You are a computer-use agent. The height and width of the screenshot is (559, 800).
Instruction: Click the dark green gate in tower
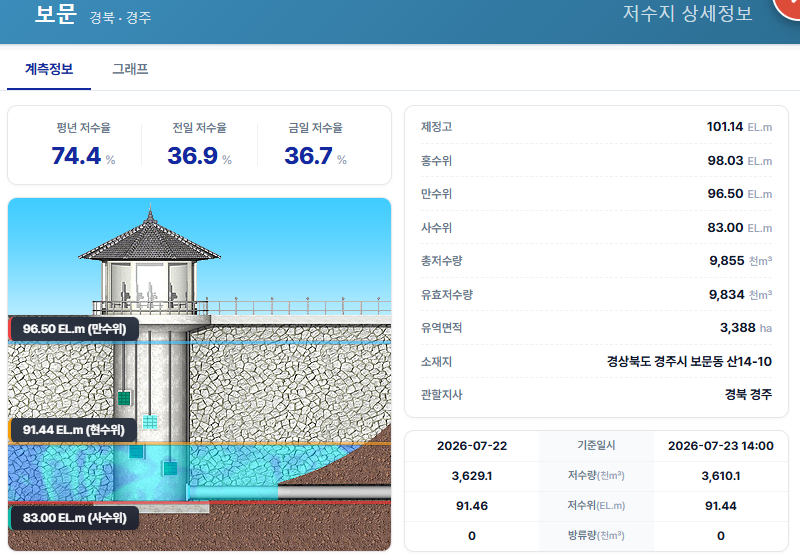click(124, 398)
